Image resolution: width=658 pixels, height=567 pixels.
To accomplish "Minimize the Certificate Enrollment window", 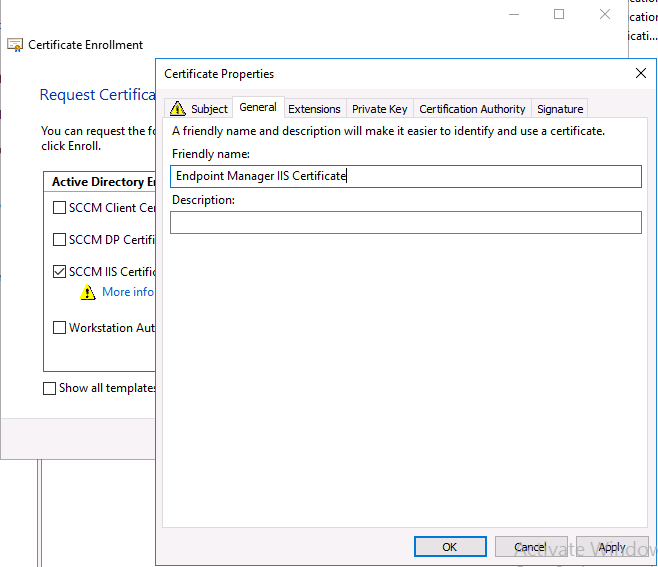I will 514,14.
